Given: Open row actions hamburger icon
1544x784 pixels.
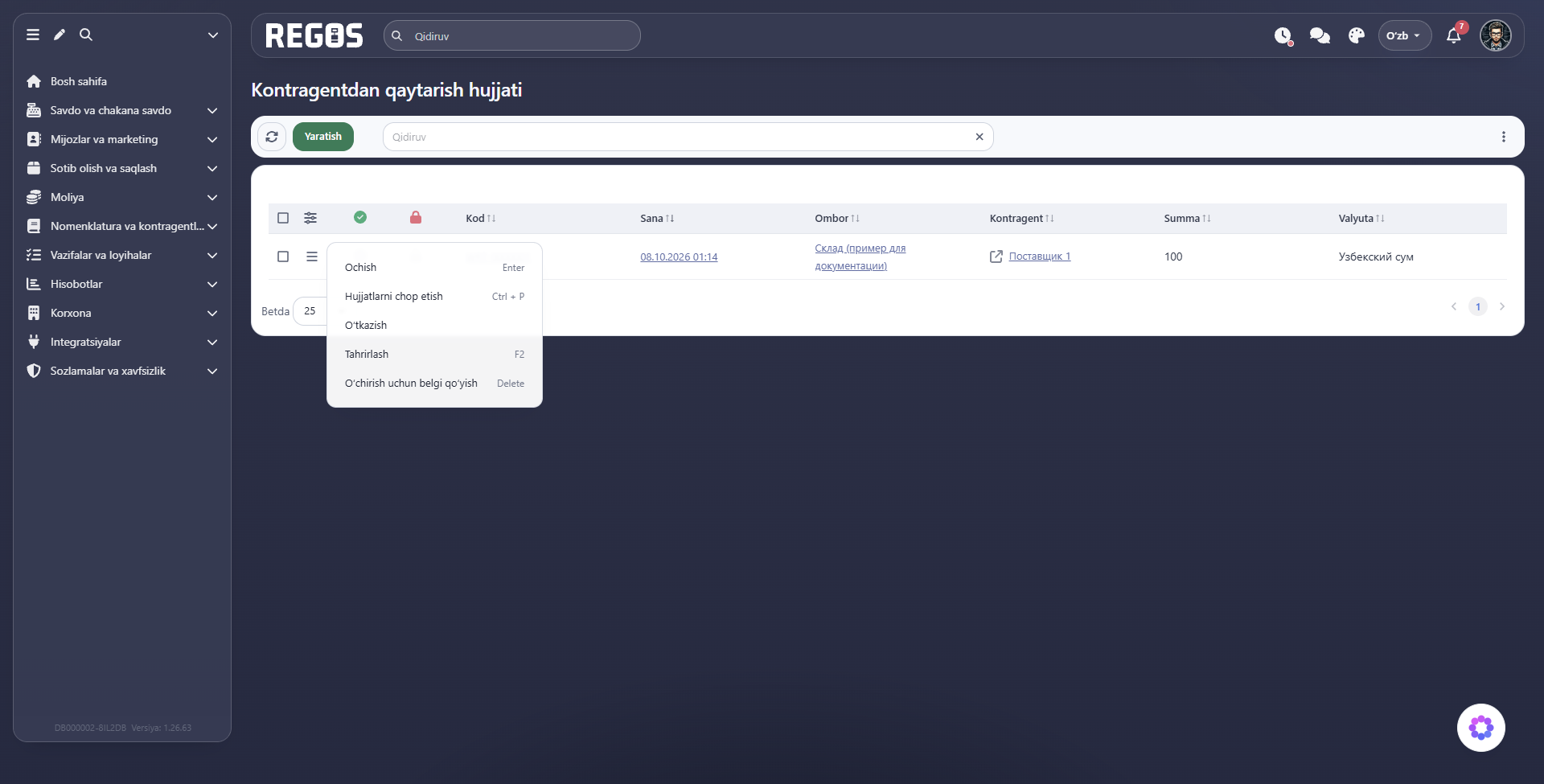Looking at the screenshot, I should [312, 257].
